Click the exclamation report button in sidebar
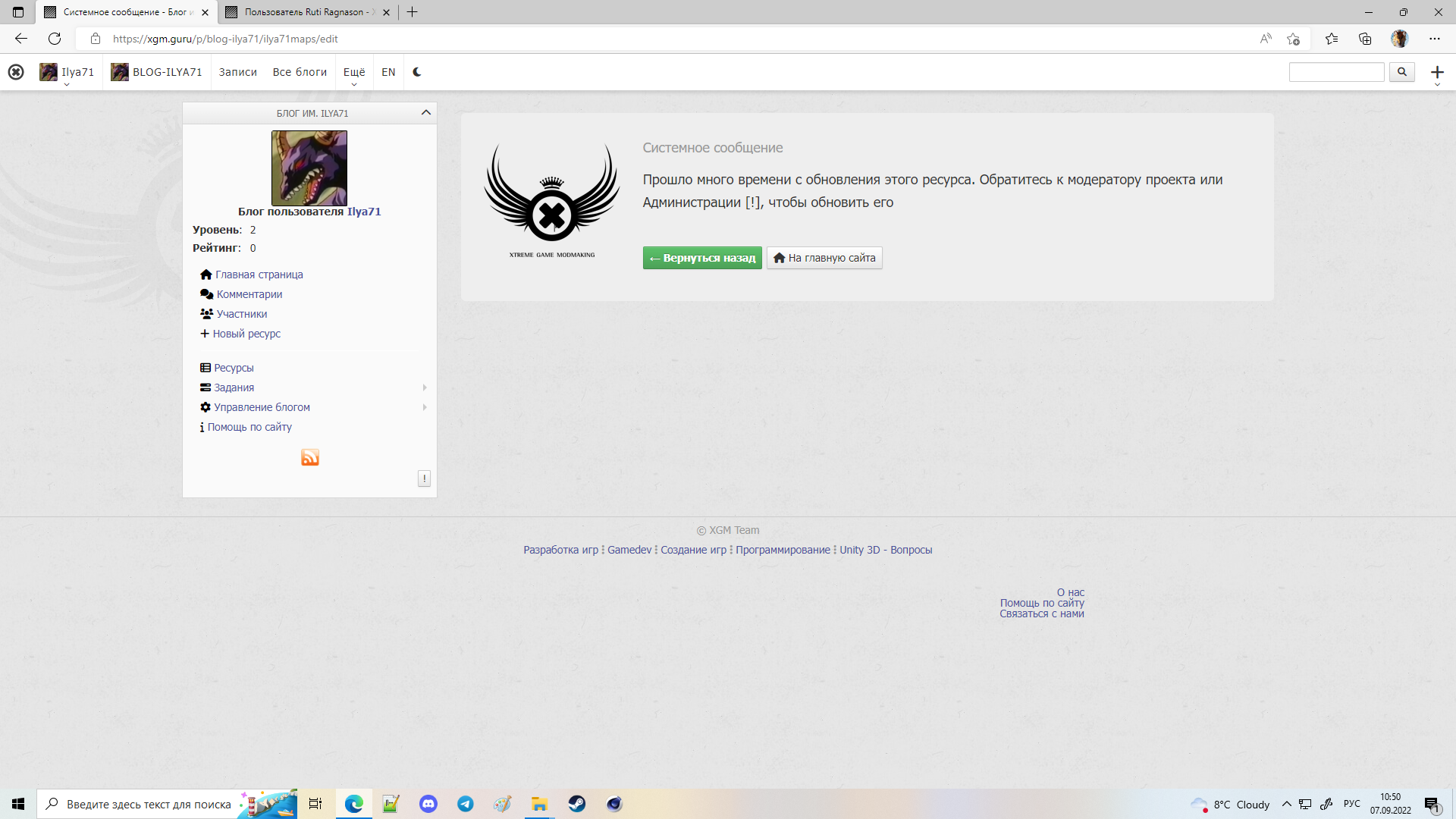 (424, 479)
